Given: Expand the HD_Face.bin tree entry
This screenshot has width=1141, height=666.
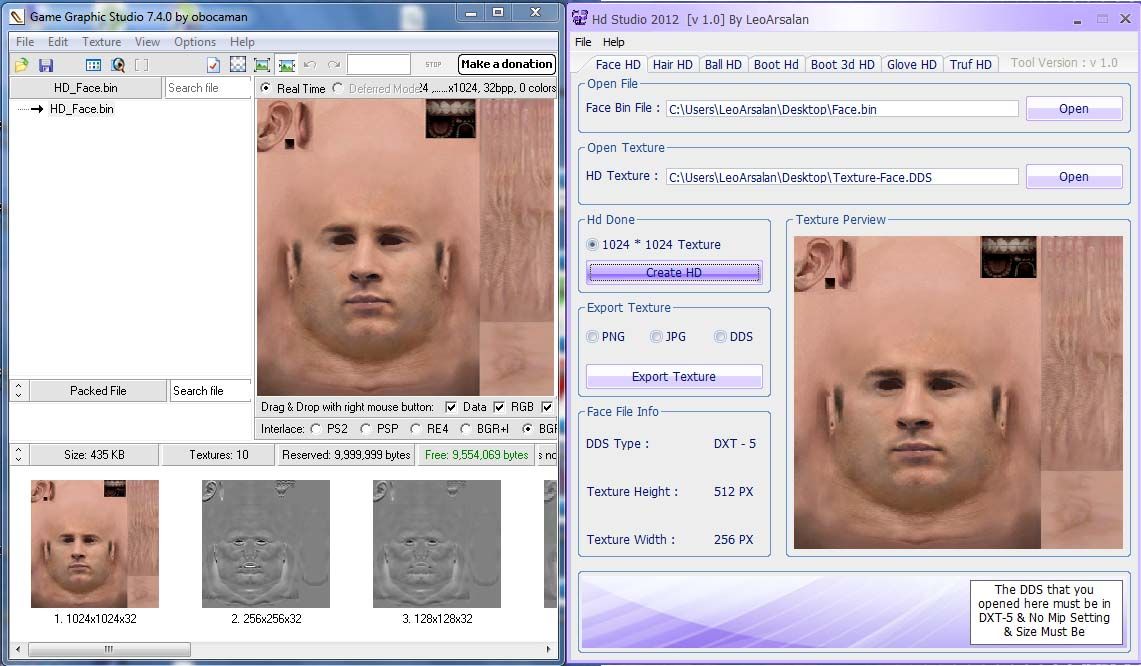Looking at the screenshot, I should (x=36, y=109).
